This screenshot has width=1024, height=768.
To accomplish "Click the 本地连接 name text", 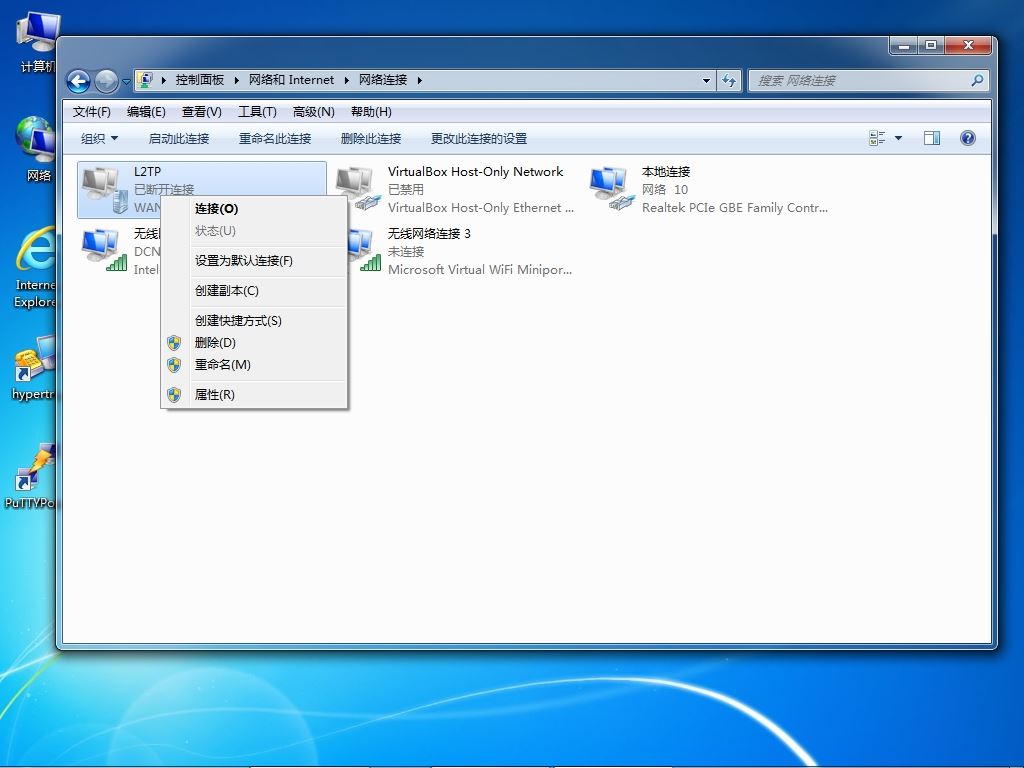I will pyautogui.click(x=665, y=172).
